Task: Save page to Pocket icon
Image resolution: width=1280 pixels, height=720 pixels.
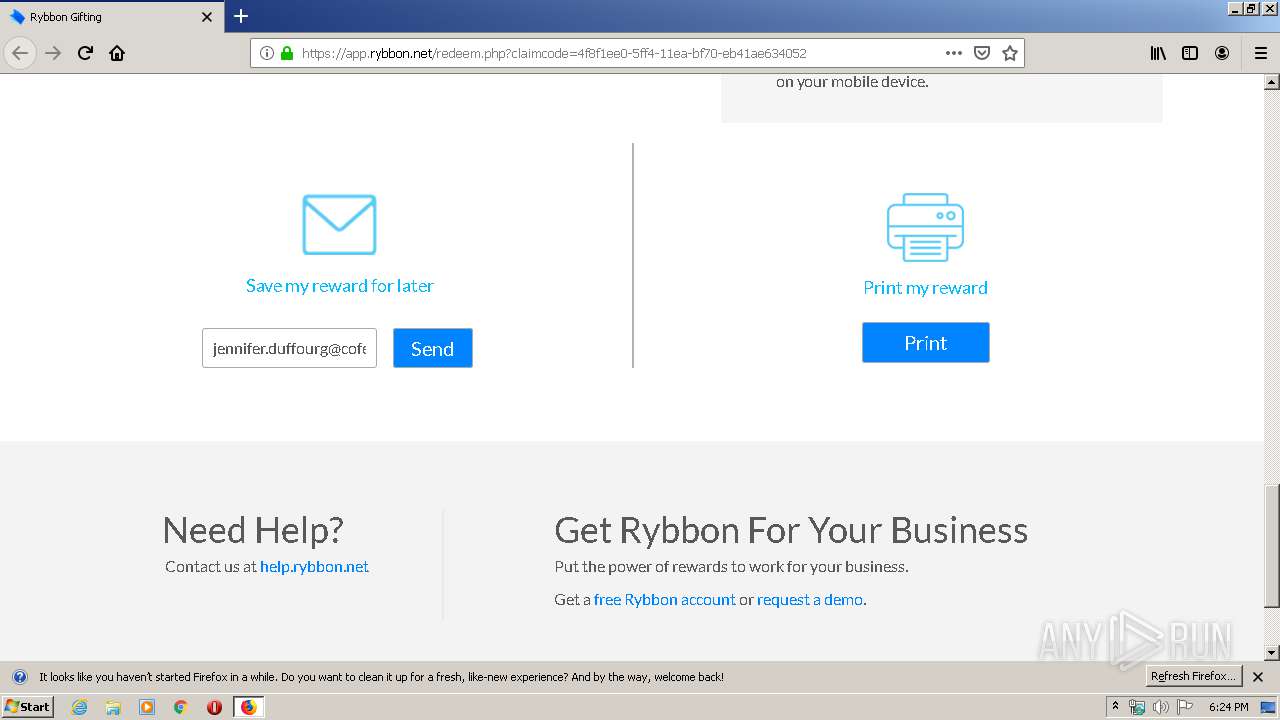Action: (x=982, y=53)
